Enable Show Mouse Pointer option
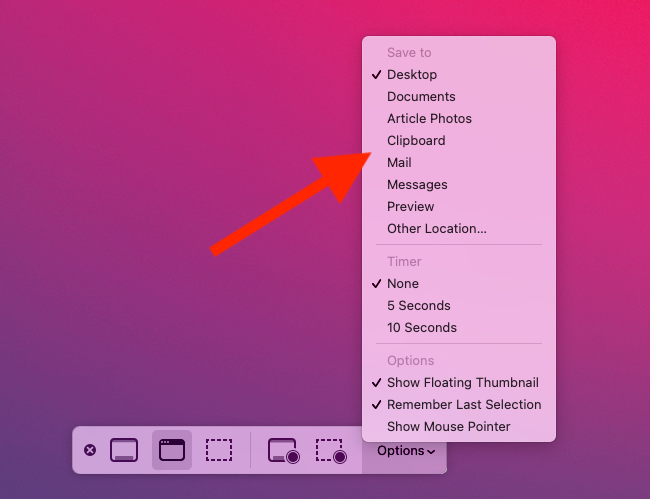Screen dimensions: 650x499 click(459, 426)
